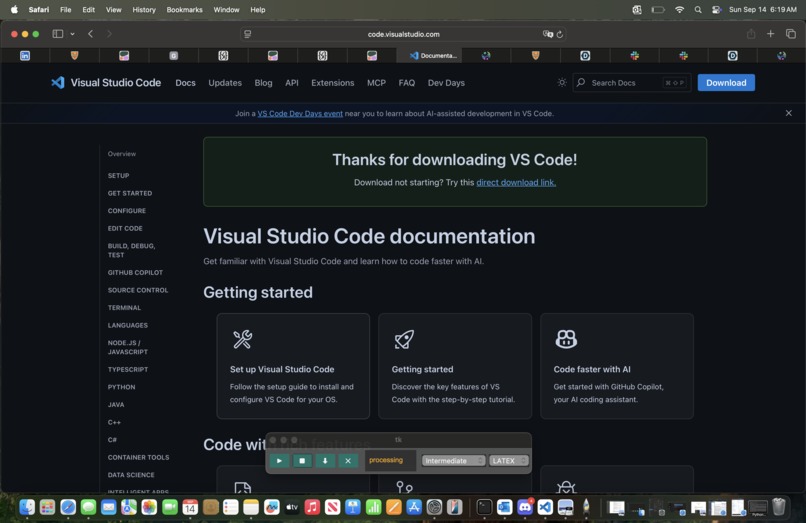
Task: Click the direct download link
Action: point(516,182)
